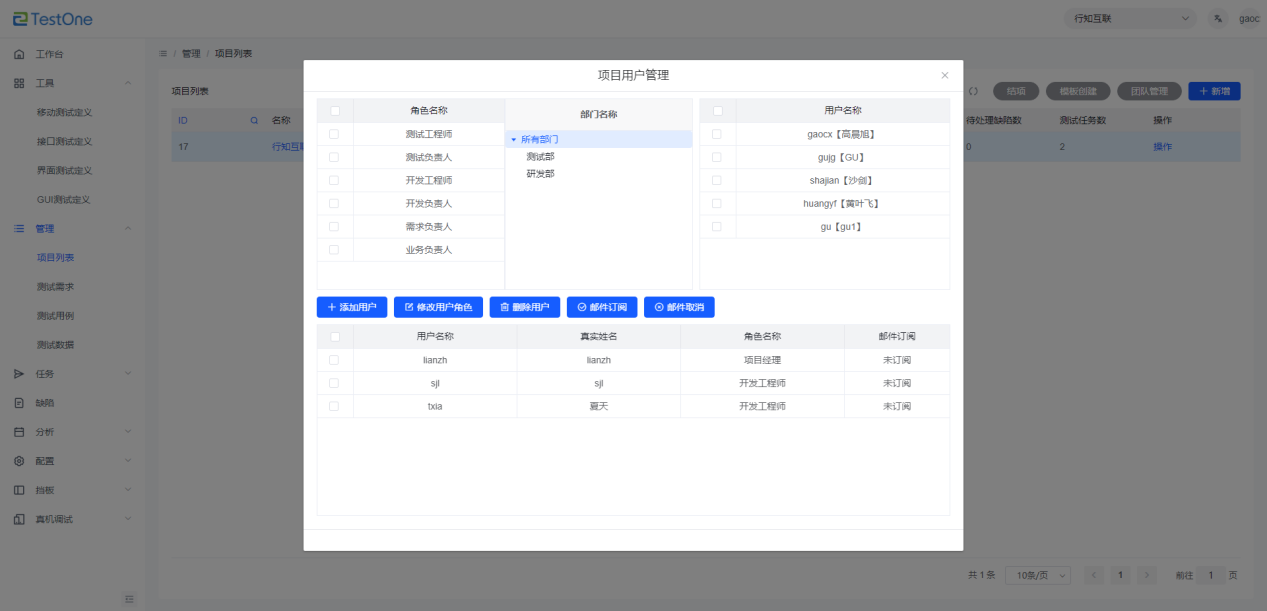1267x611 pixels.
Task: Click the gaoc user avatar
Action: coord(1249,18)
